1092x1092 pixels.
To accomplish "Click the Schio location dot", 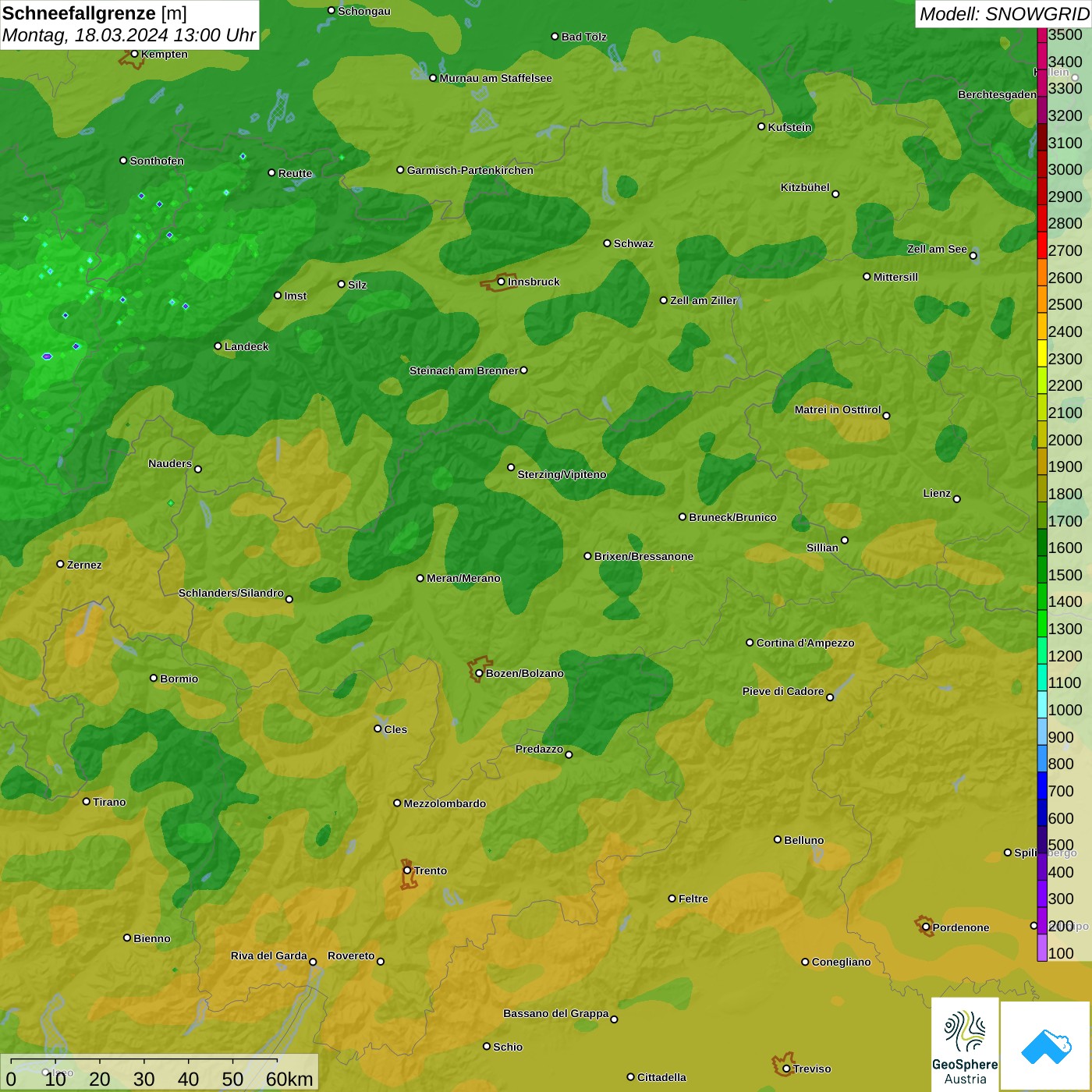I will pos(487,1046).
